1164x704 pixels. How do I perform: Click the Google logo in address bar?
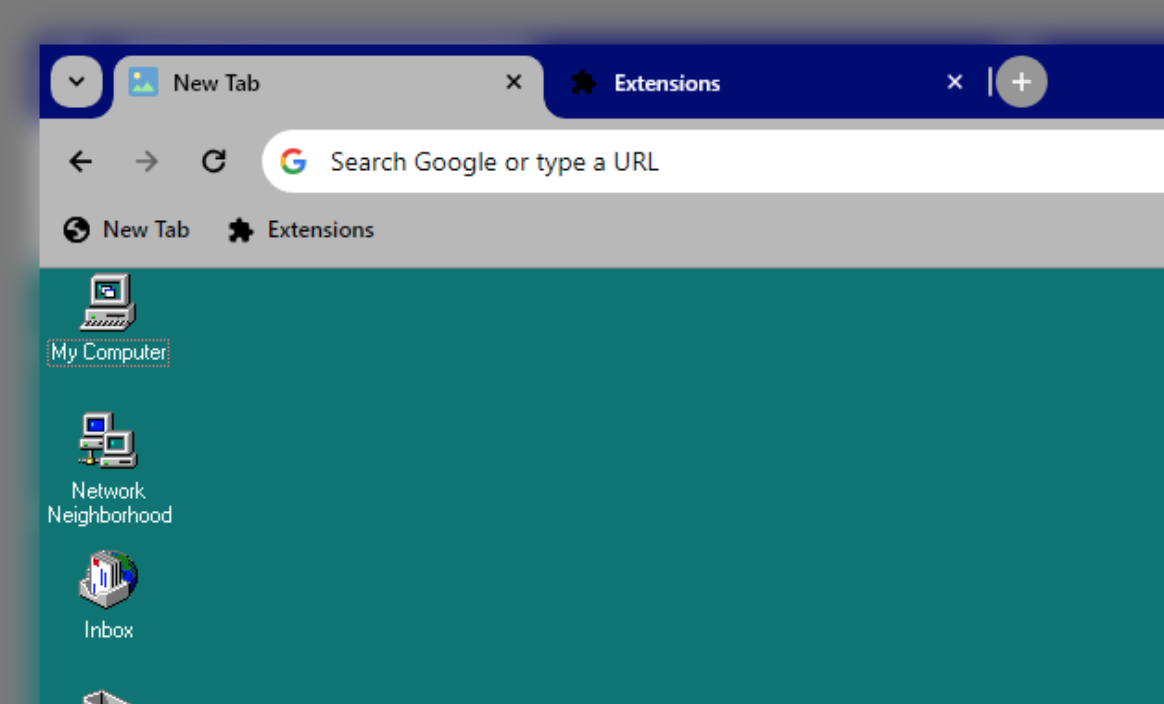tap(293, 161)
